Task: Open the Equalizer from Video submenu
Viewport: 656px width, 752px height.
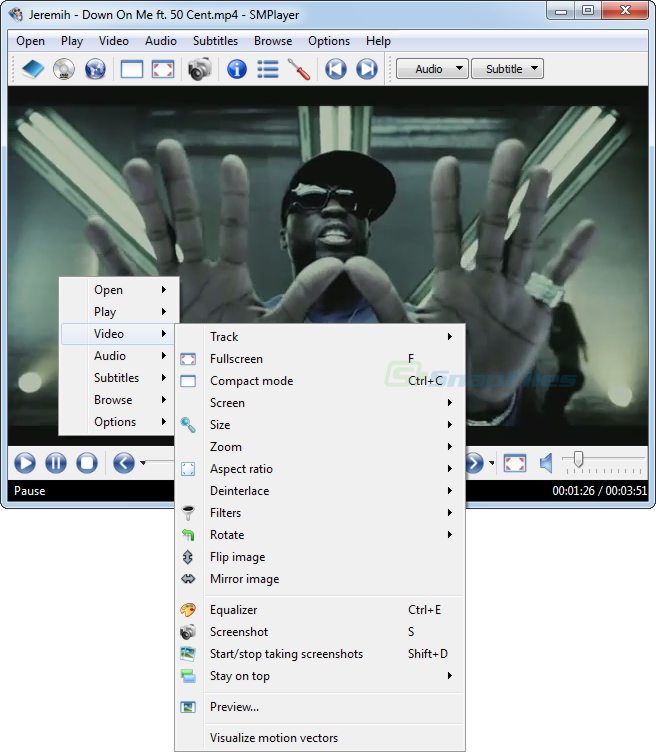Action: (320, 610)
